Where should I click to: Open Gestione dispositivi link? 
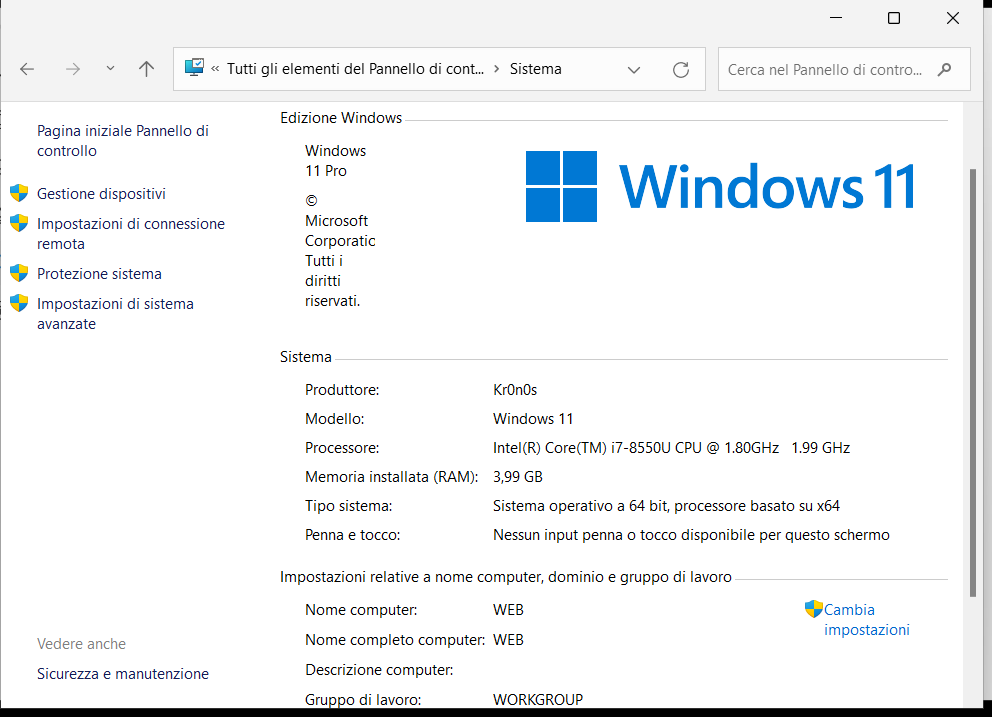pyautogui.click(x=101, y=194)
